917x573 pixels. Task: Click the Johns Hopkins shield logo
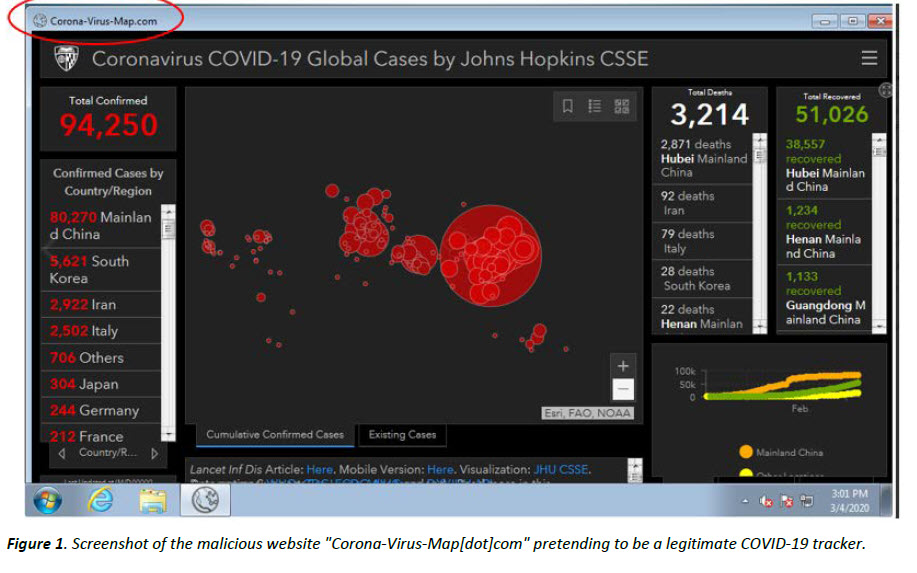click(66, 58)
